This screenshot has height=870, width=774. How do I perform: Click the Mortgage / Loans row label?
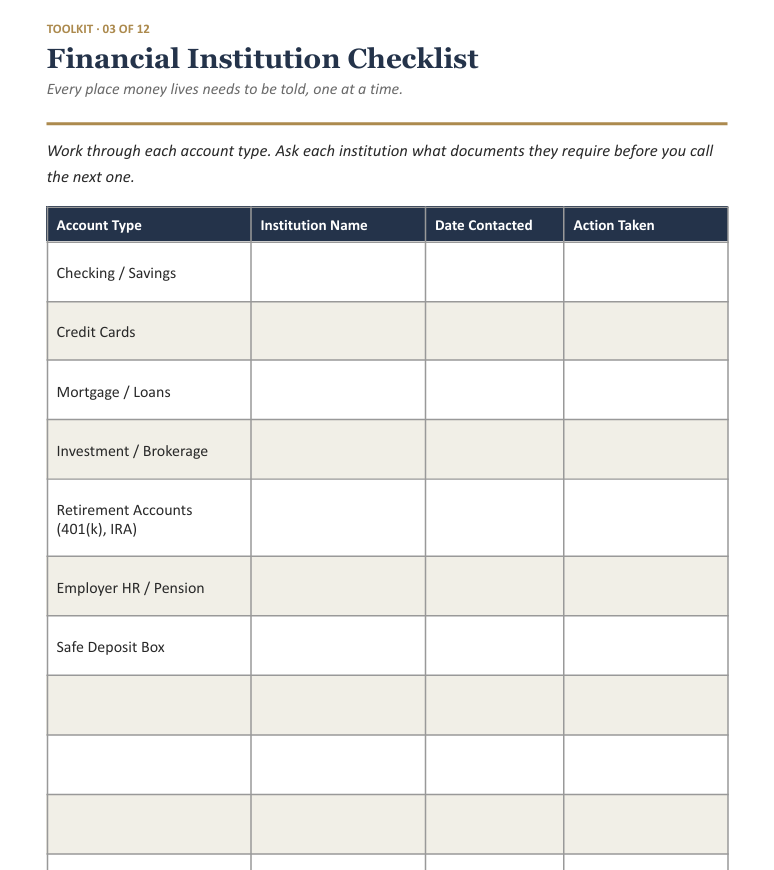(113, 392)
